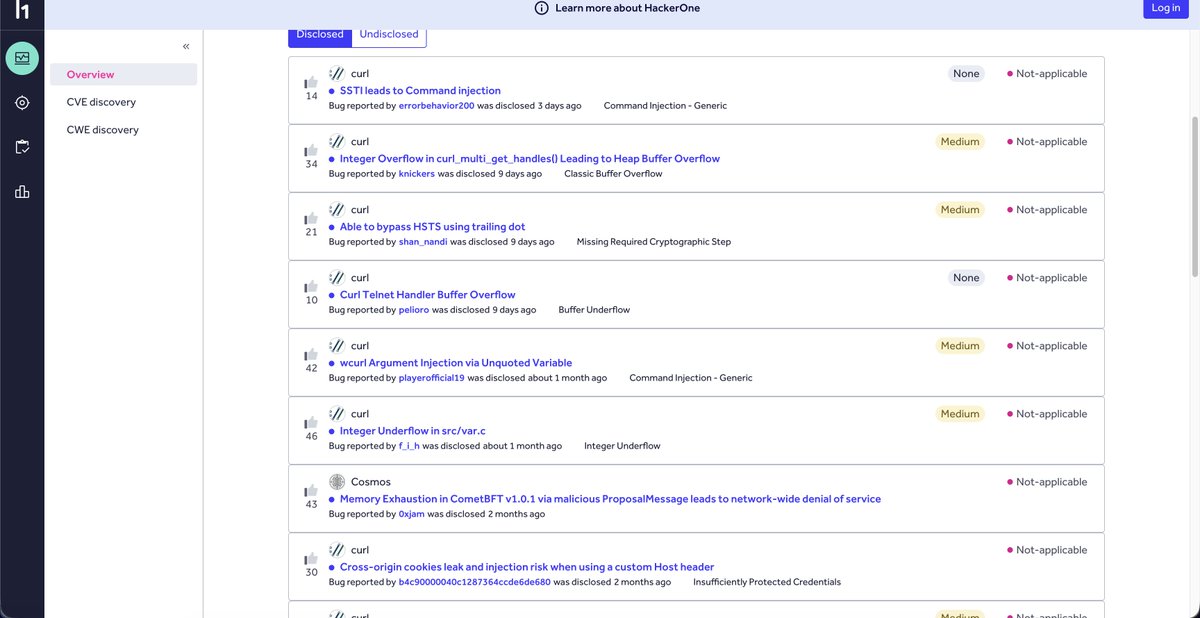This screenshot has width=1200, height=618.
Task: Open Cross-origin cookies leak report
Action: (527, 567)
